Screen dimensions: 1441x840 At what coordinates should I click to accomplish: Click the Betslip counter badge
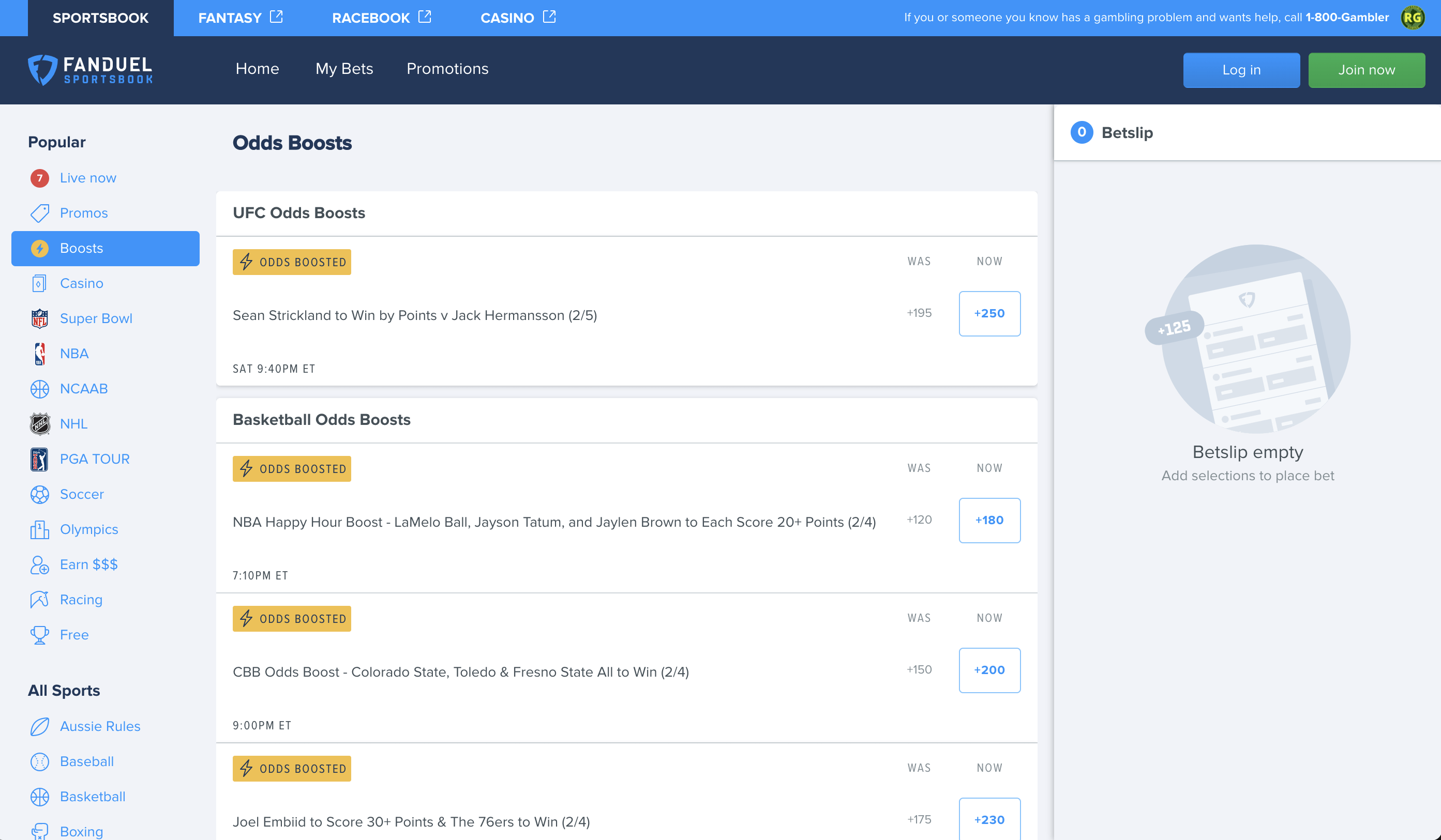(x=1082, y=132)
